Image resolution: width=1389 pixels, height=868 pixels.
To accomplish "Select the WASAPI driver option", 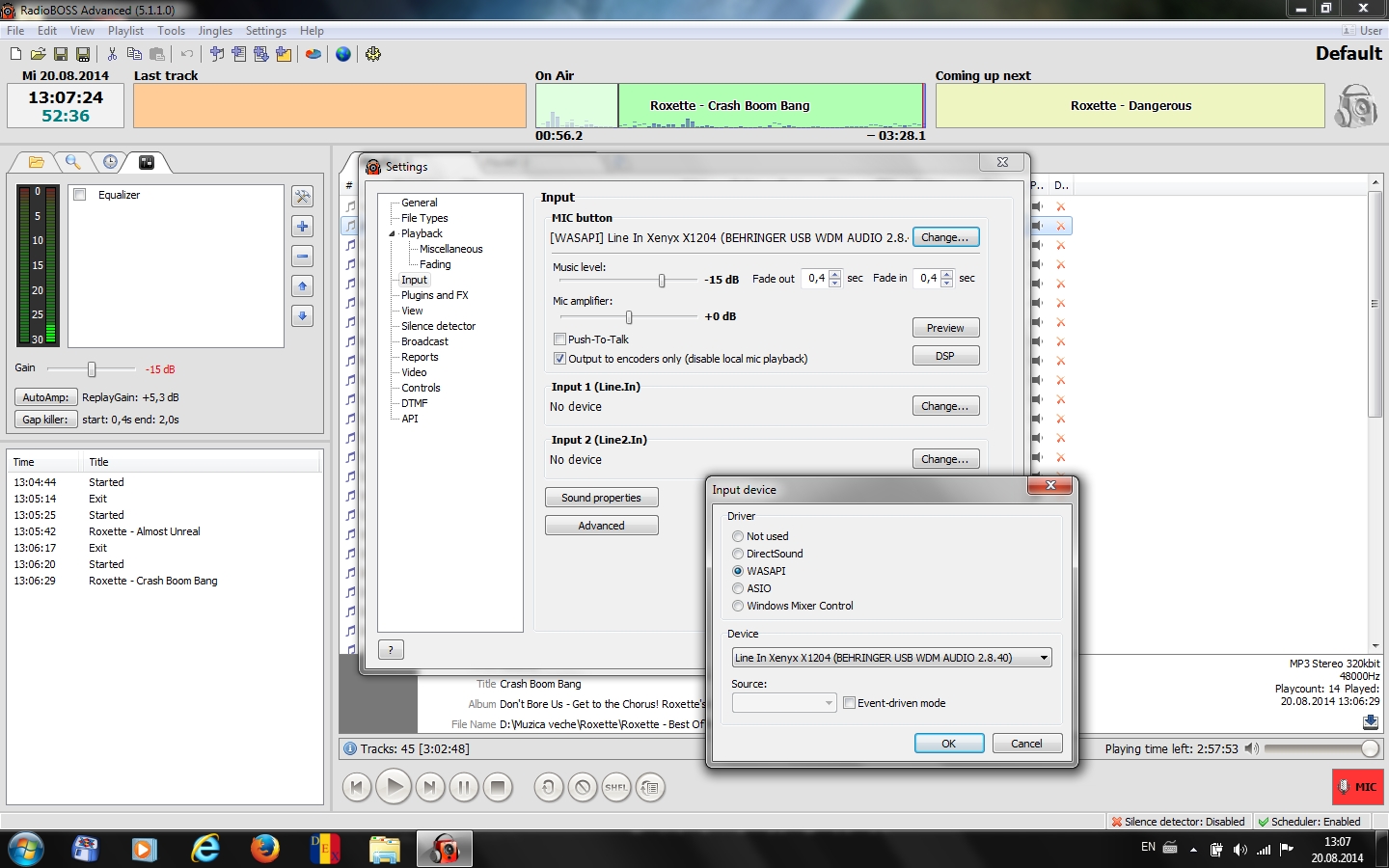I will tap(738, 571).
